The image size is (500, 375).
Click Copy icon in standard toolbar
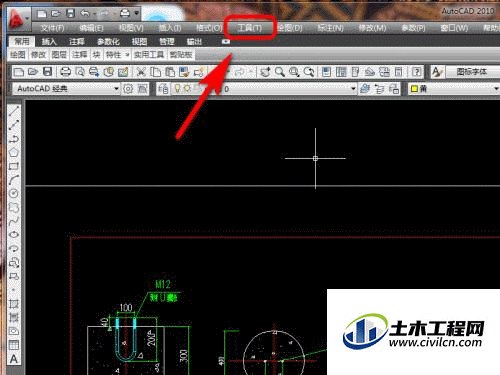tap(155, 72)
